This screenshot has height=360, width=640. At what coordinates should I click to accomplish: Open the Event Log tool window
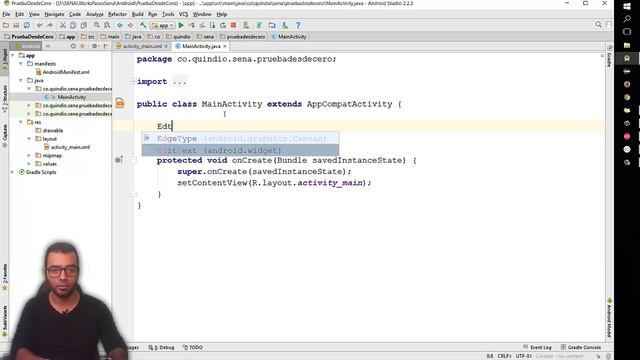[538, 347]
